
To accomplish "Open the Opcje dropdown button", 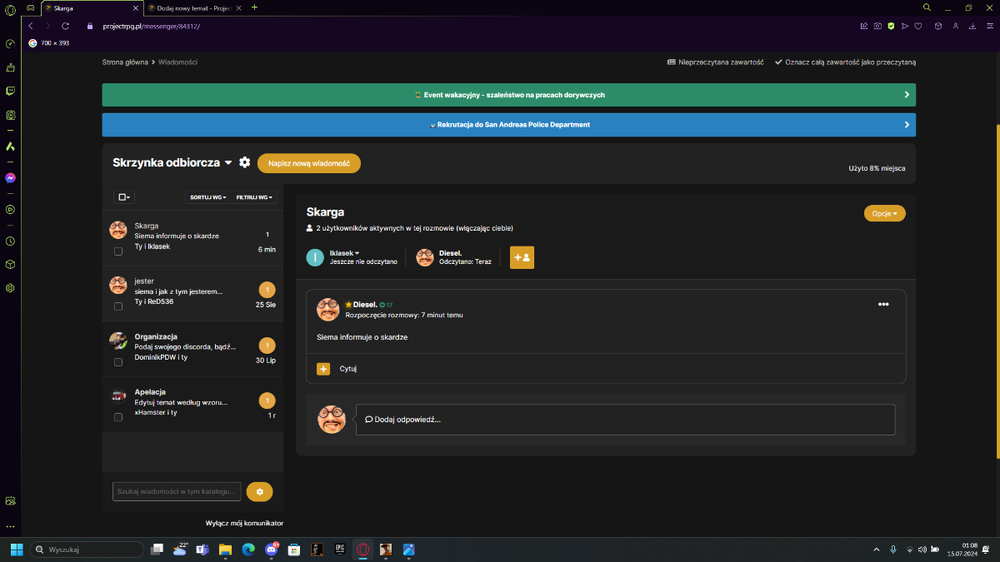I will tap(885, 214).
